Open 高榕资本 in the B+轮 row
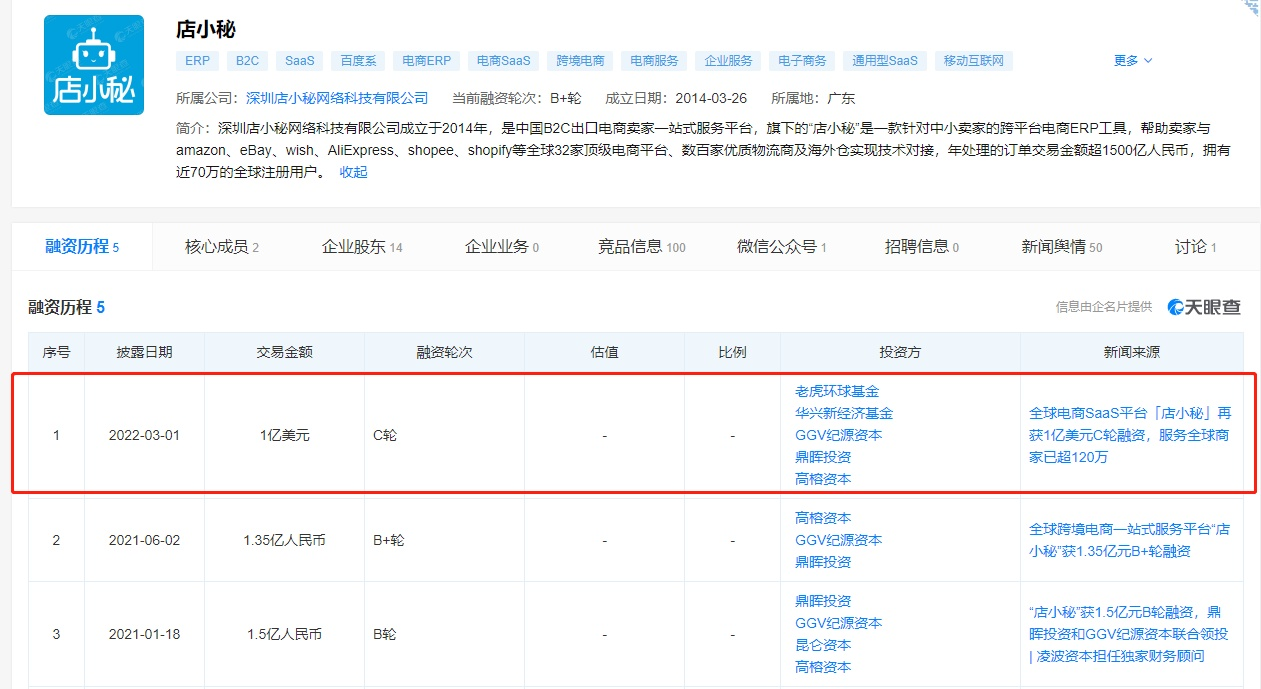 coord(823,518)
